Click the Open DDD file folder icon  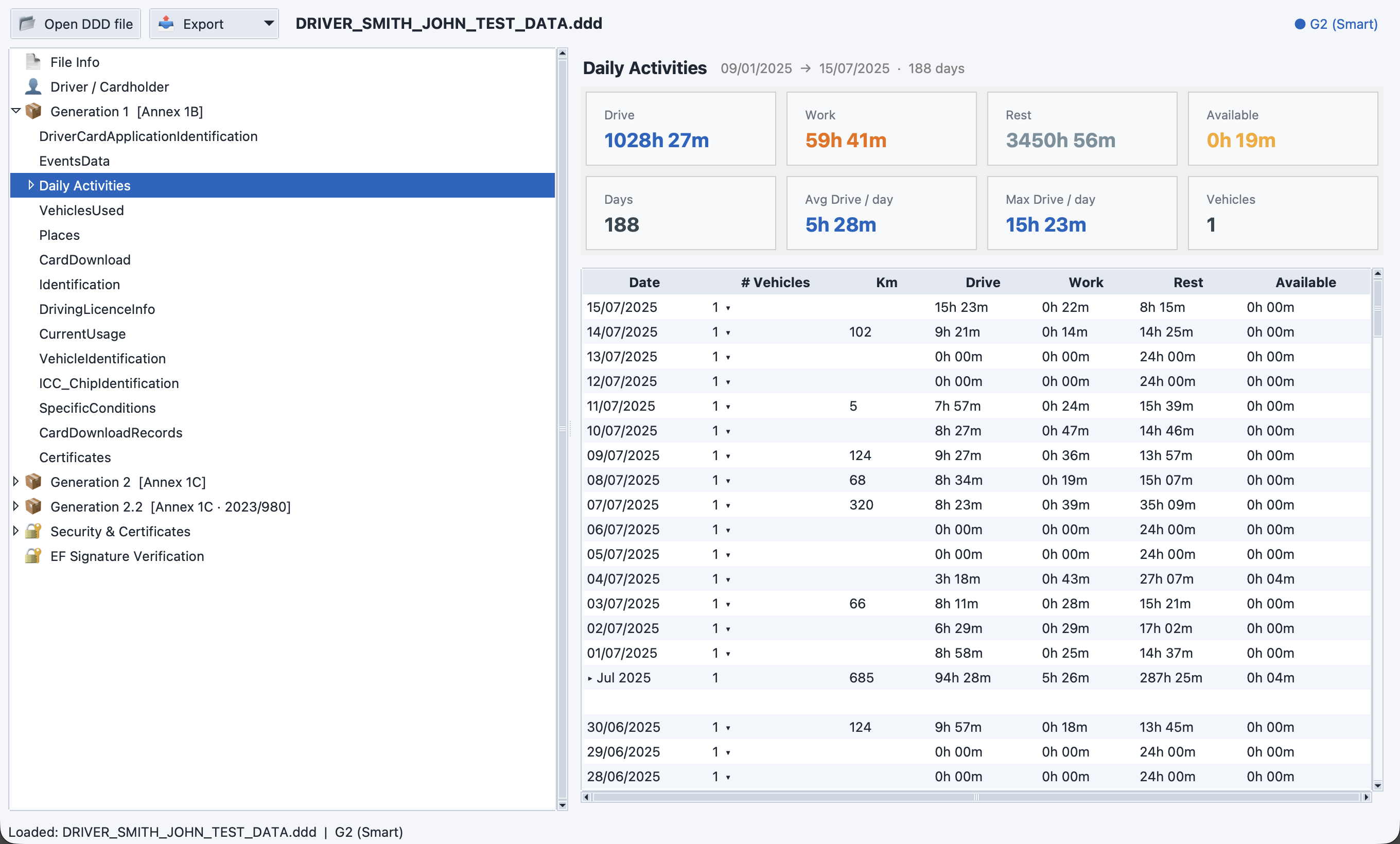(27, 24)
